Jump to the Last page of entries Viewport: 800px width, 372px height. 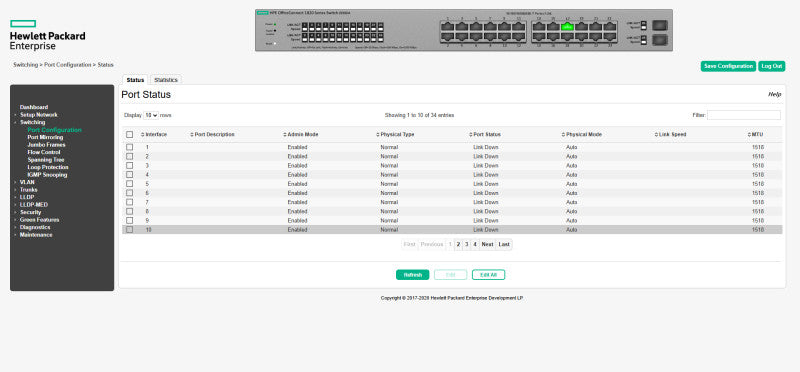click(504, 244)
